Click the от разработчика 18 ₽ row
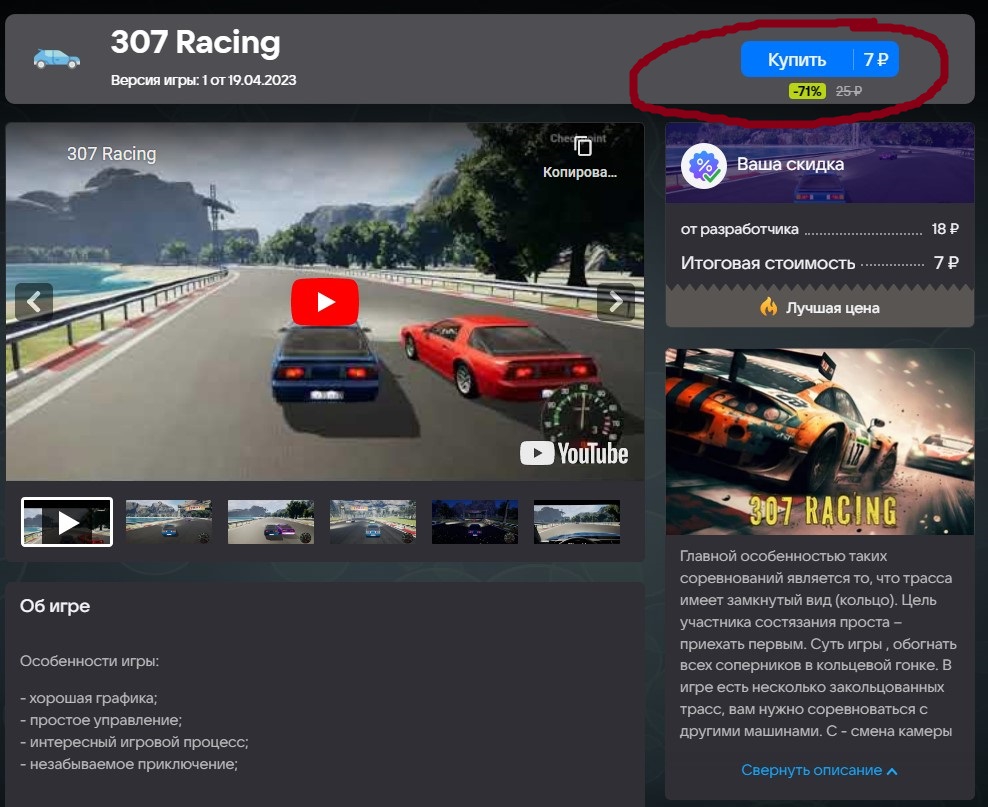This screenshot has height=807, width=988. (x=820, y=229)
